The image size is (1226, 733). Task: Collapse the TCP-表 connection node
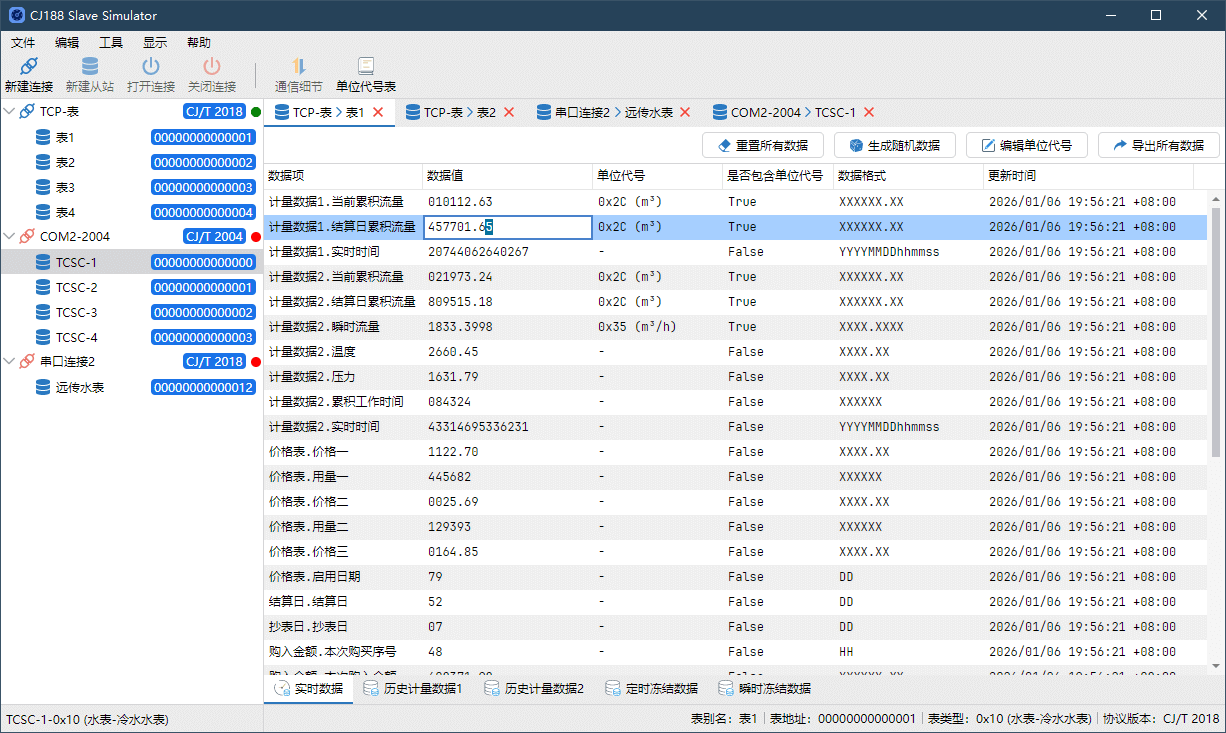click(9, 112)
